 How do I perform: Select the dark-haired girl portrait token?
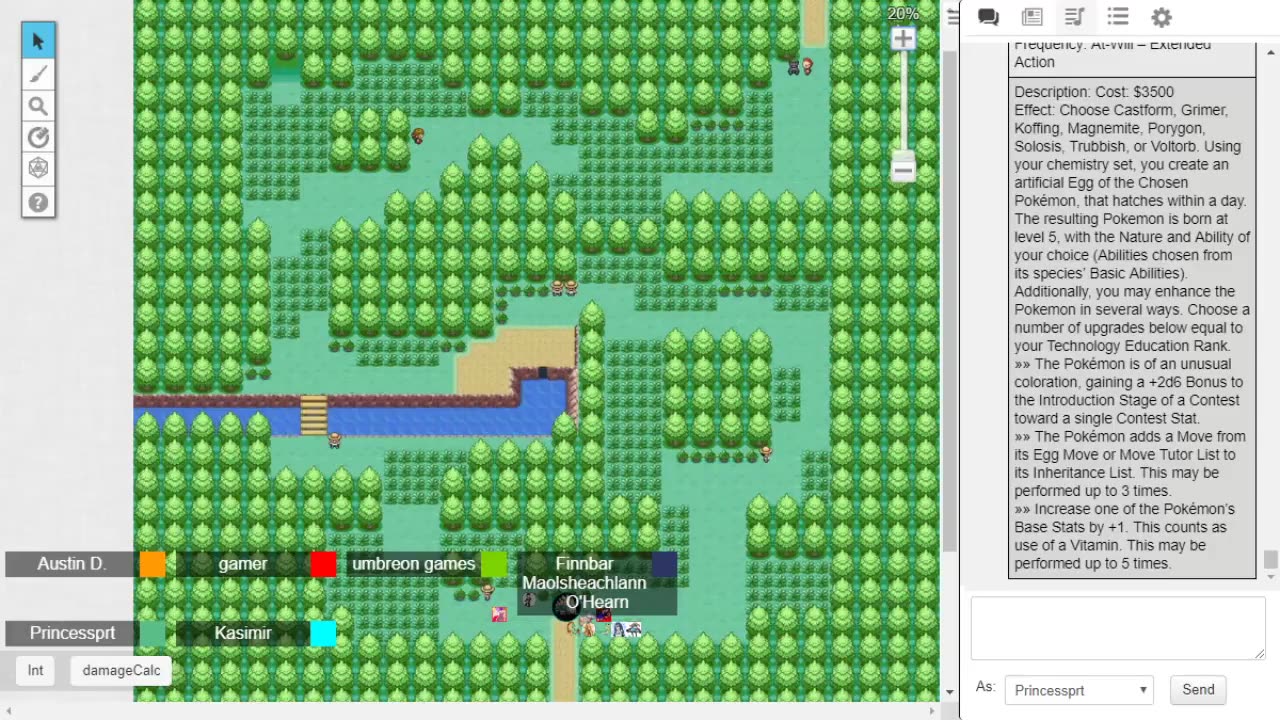point(619,629)
